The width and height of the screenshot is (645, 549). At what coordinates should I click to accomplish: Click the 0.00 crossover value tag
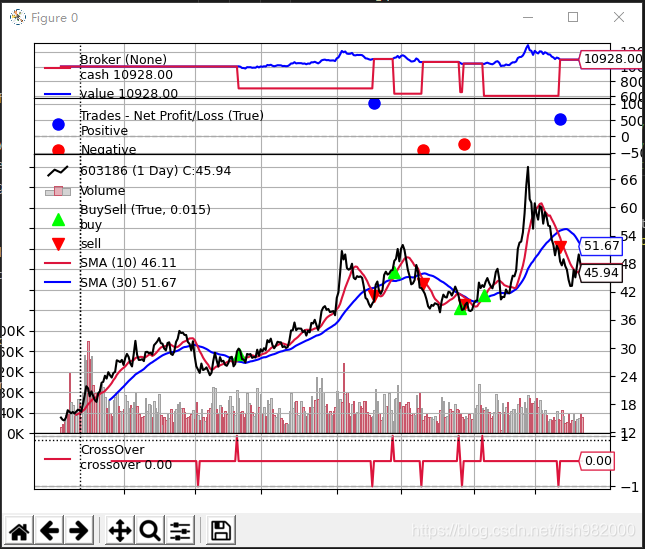click(x=597, y=461)
